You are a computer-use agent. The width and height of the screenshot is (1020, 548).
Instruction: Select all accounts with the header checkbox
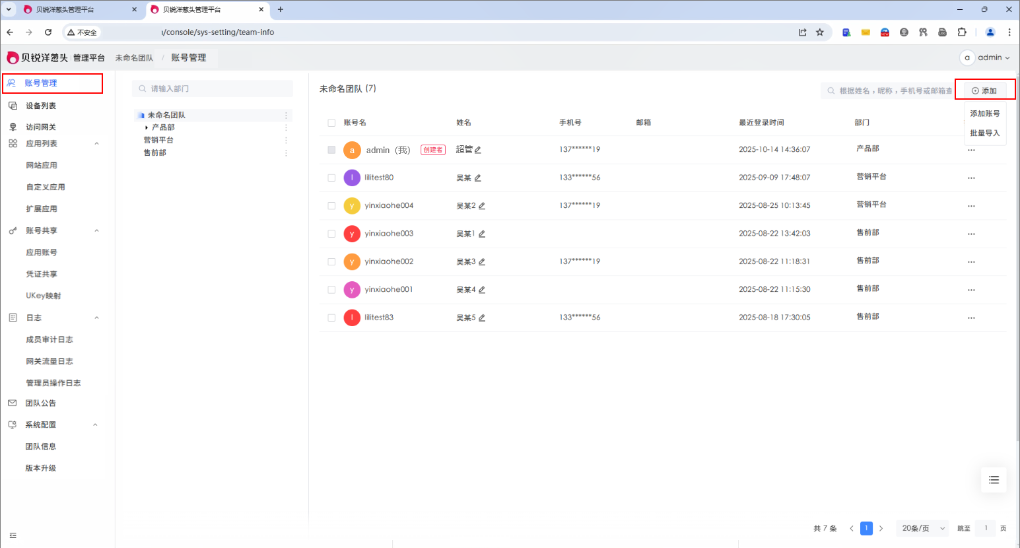point(332,122)
